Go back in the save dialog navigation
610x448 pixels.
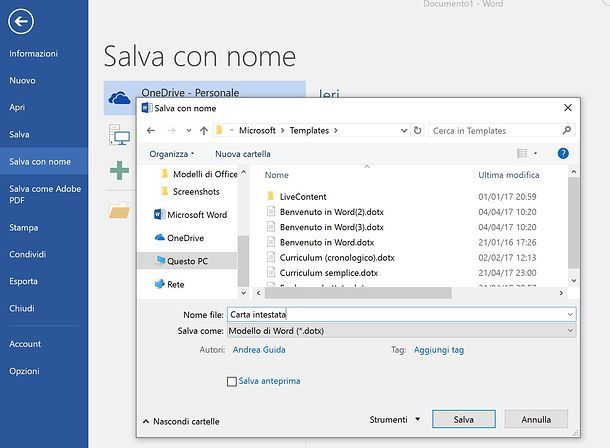pyautogui.click(x=151, y=131)
